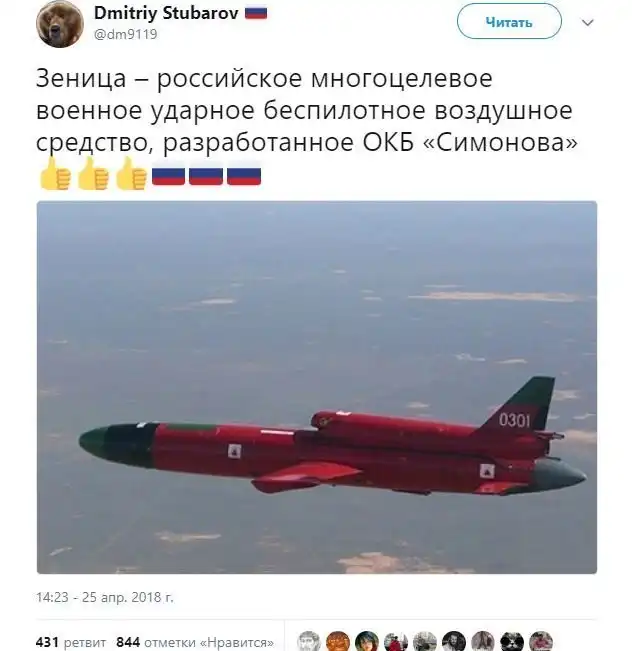This screenshot has width=632, height=651.
Task: Click the eighth black-and-white liker avatar
Action: tap(512, 642)
